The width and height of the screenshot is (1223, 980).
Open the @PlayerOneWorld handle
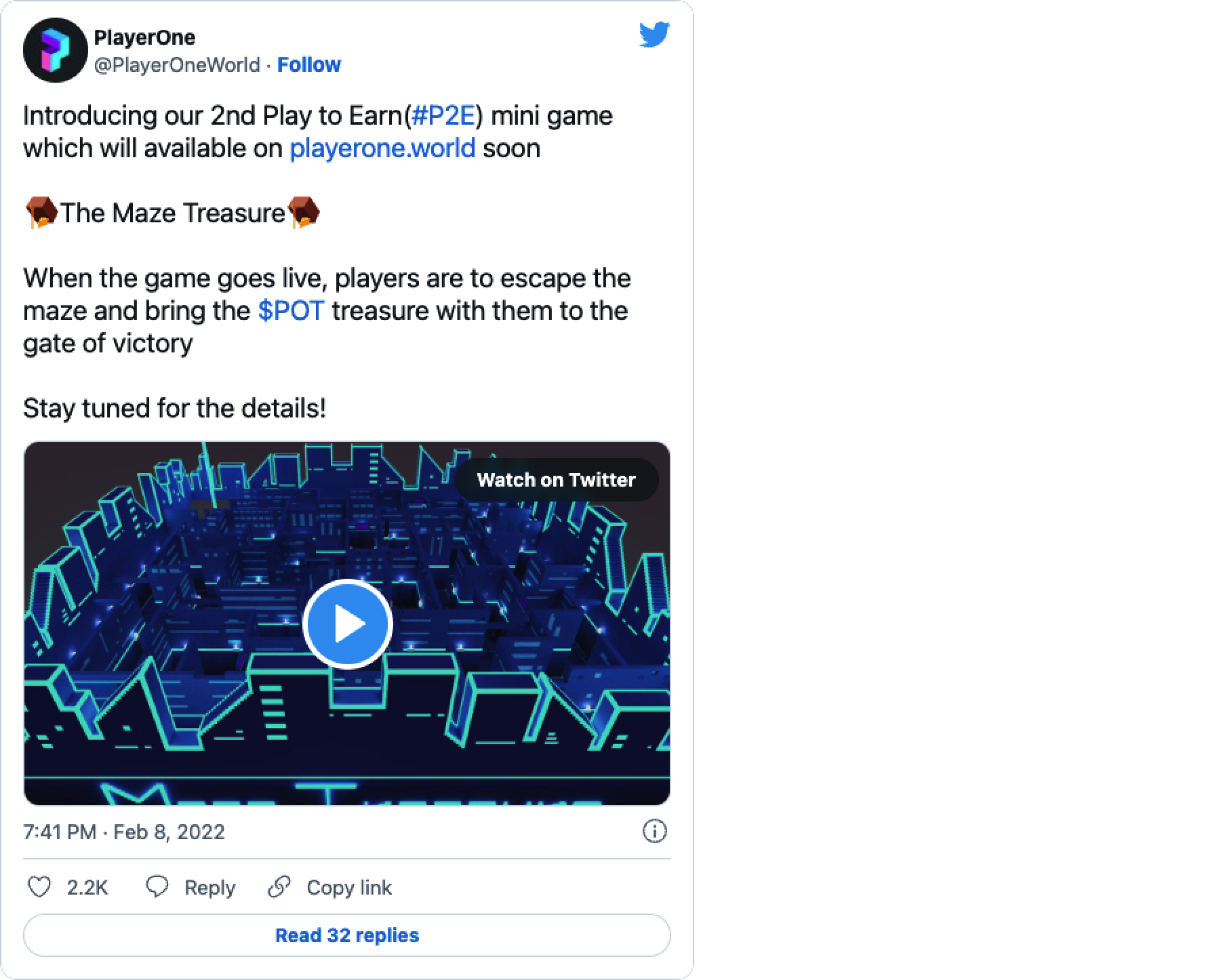[177, 64]
